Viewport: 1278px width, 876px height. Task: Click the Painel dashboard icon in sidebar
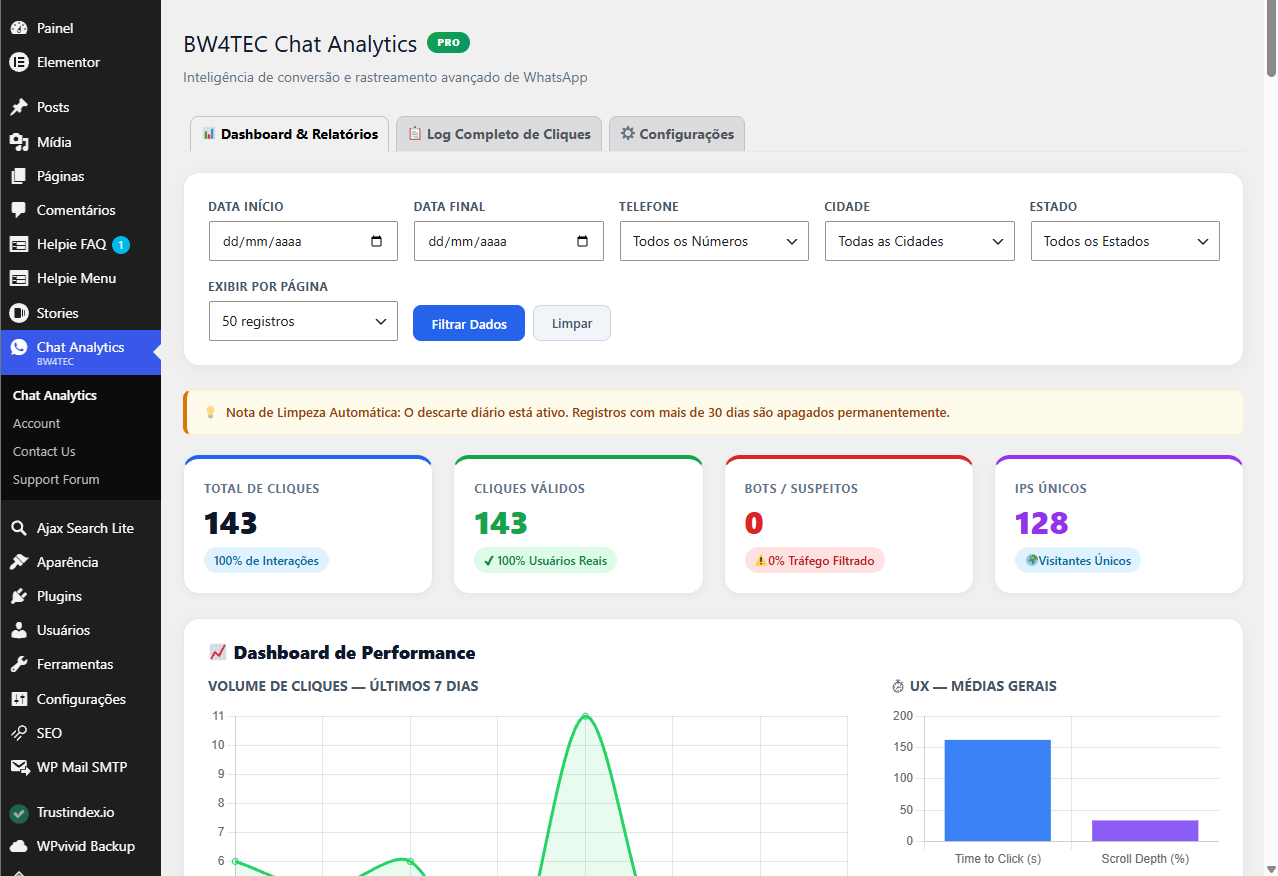(x=19, y=28)
